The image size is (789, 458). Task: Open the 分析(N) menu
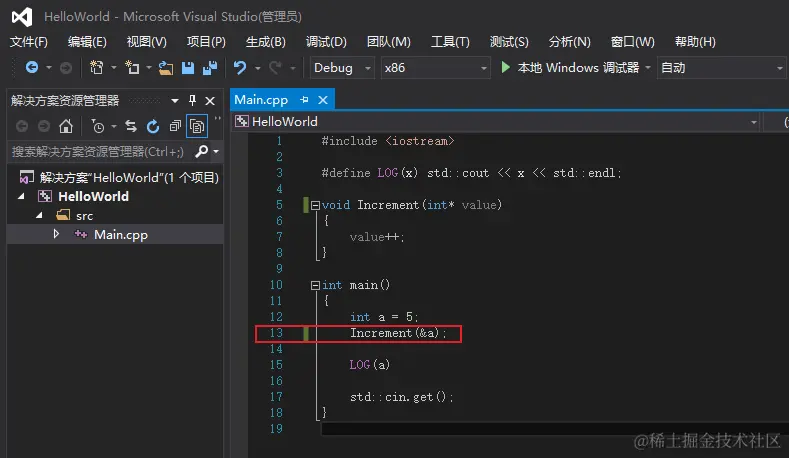pos(570,42)
